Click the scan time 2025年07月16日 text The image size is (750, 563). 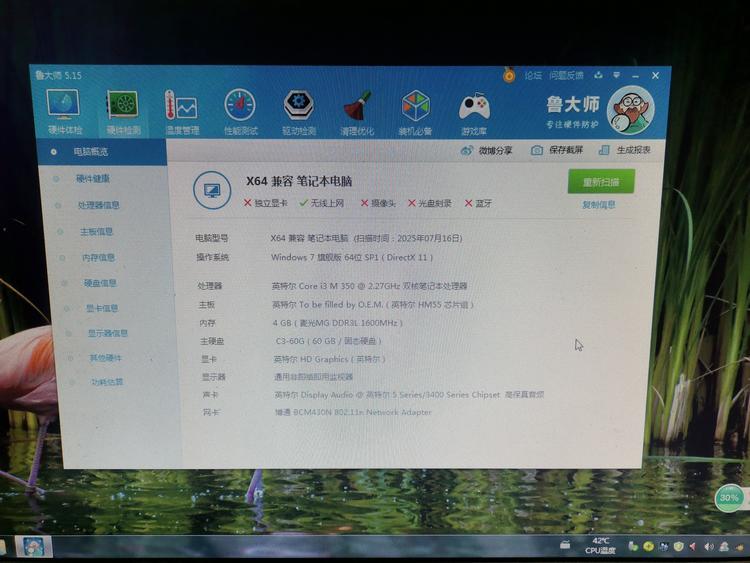430,238
